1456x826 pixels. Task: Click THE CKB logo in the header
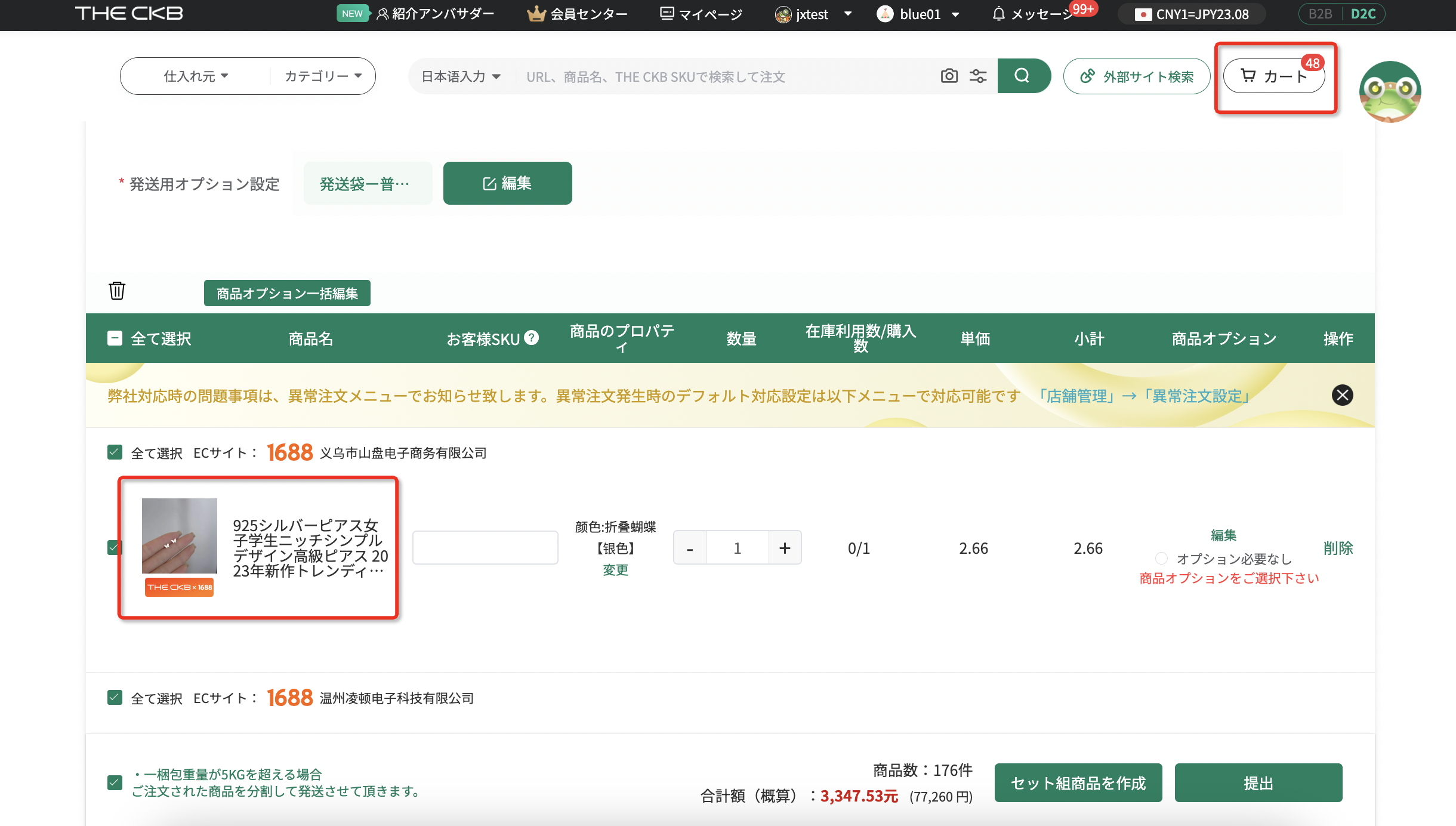[x=129, y=14]
